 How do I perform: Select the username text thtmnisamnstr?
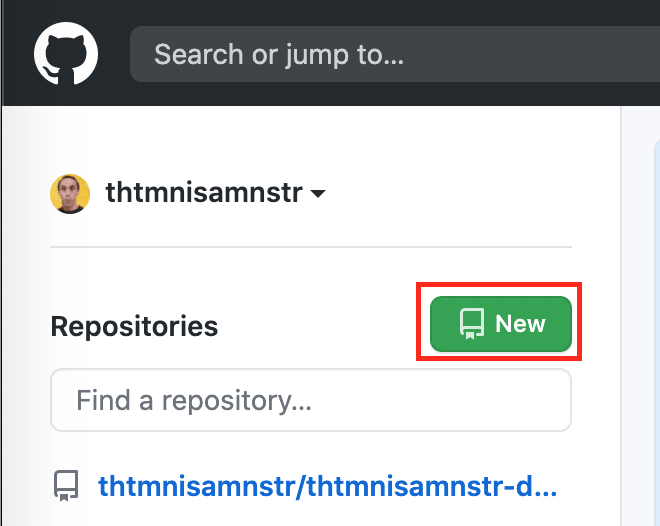pyautogui.click(x=203, y=194)
